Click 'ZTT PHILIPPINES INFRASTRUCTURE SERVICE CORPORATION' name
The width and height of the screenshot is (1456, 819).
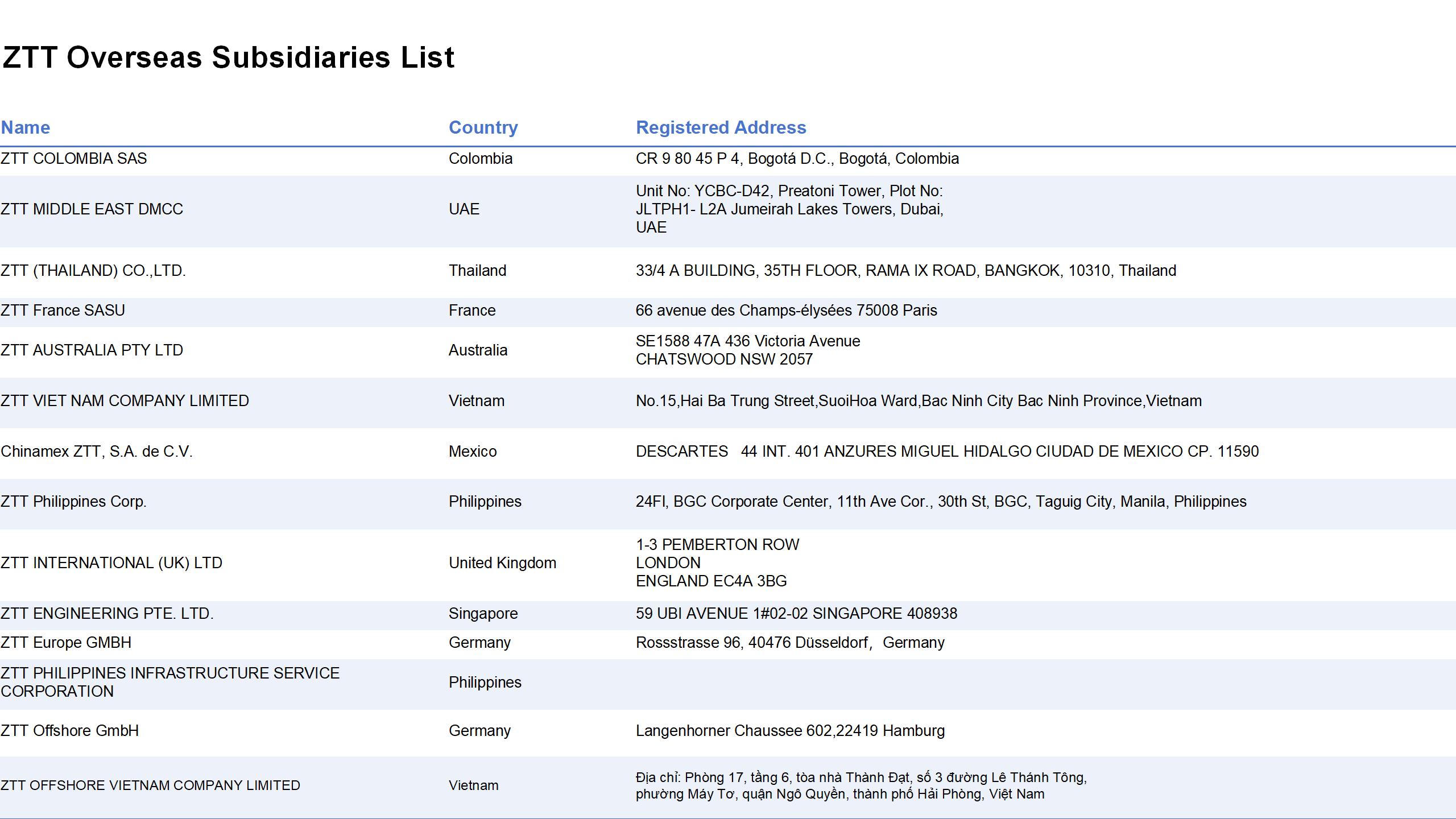tap(170, 682)
